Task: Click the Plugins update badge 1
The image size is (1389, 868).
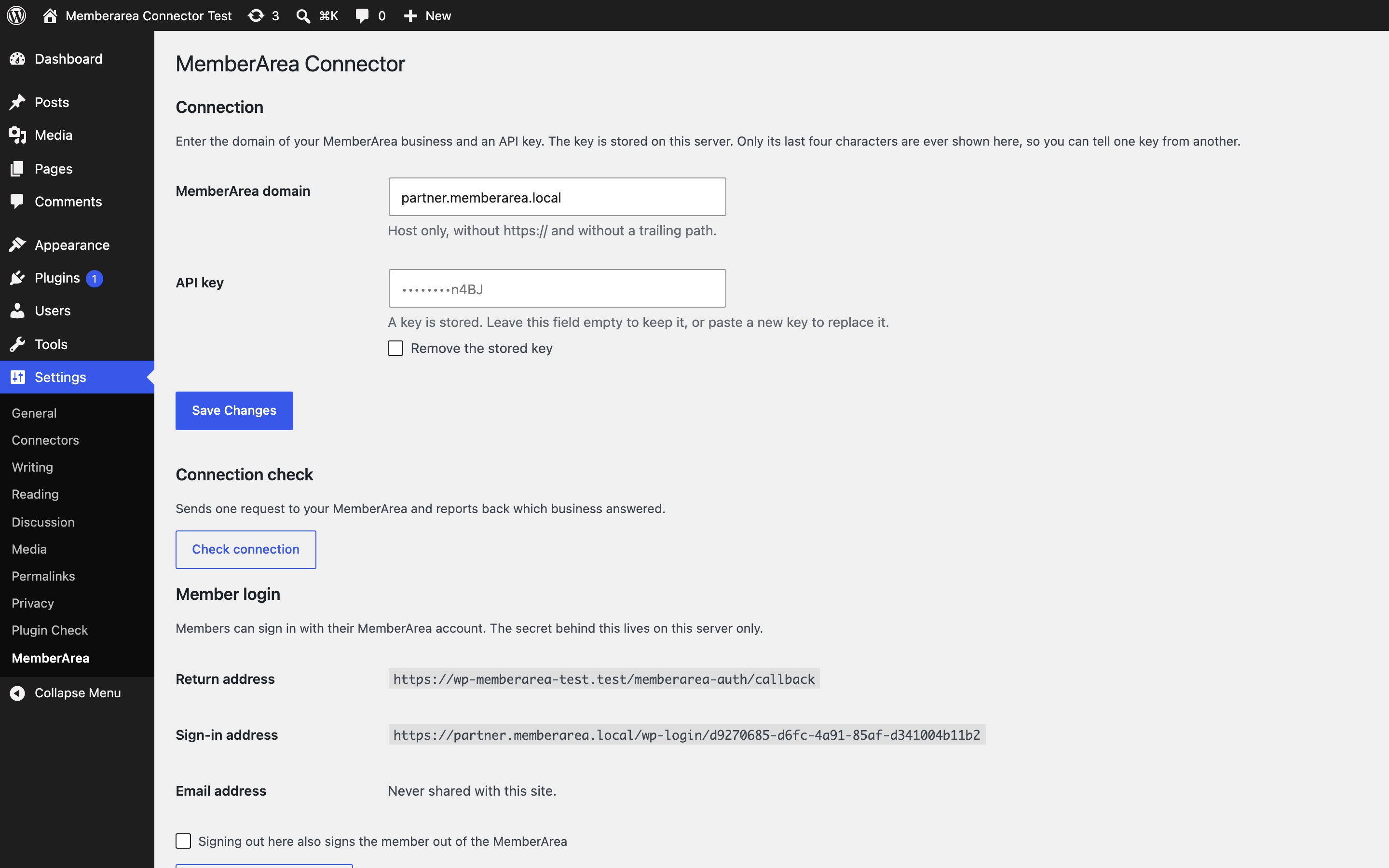Action: (94, 278)
